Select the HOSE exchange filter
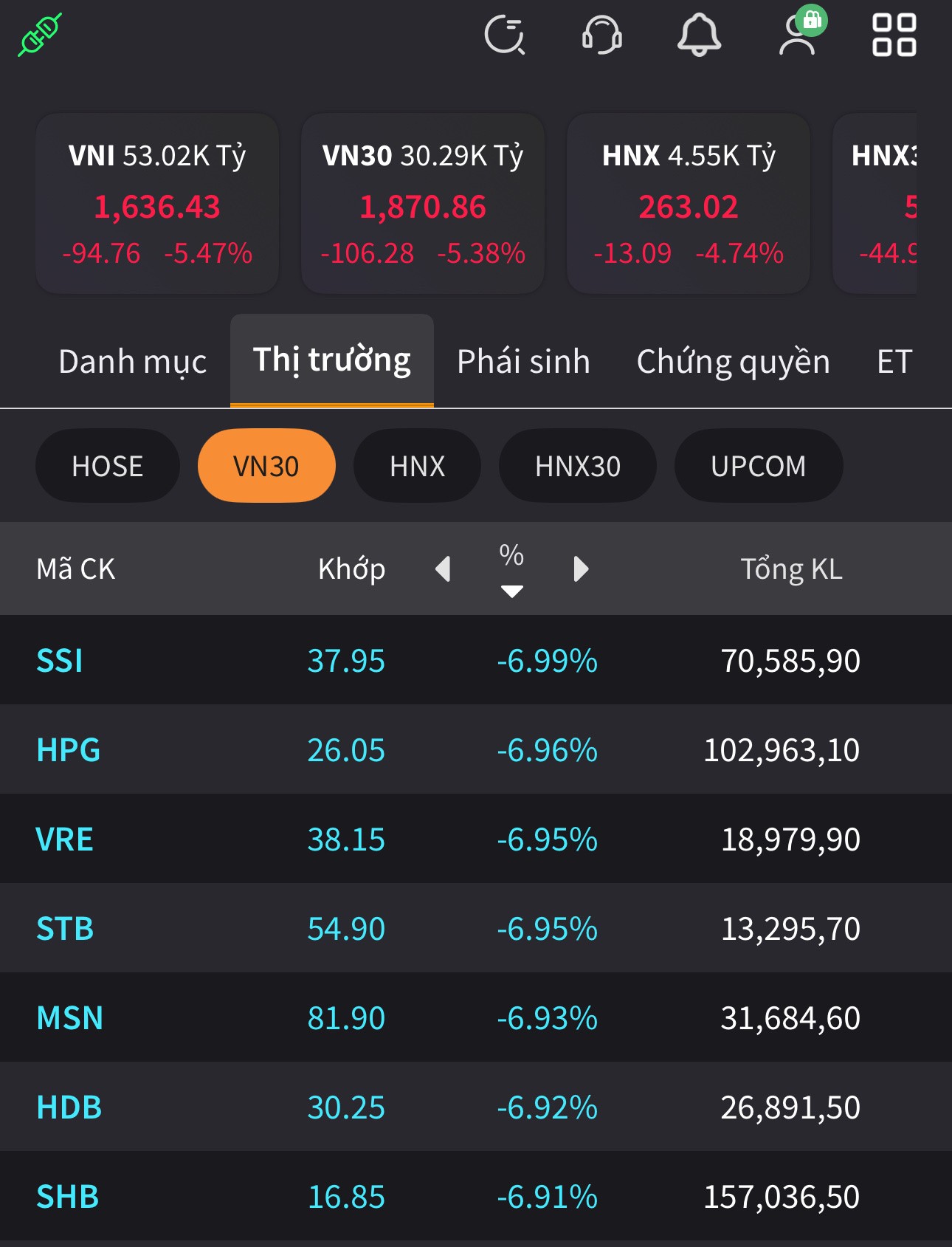The width and height of the screenshot is (952, 1247). (108, 466)
